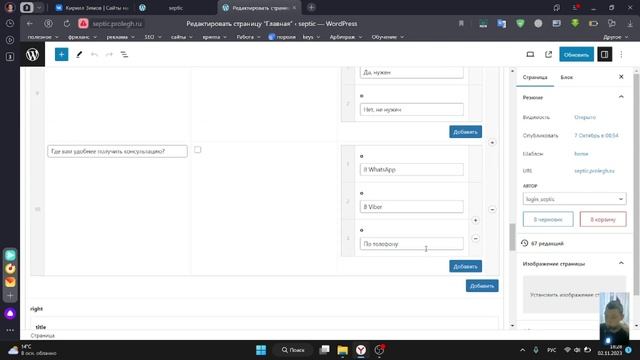Undo the last editor change
Image resolution: width=640 pixels, height=360 pixels.
point(94,54)
